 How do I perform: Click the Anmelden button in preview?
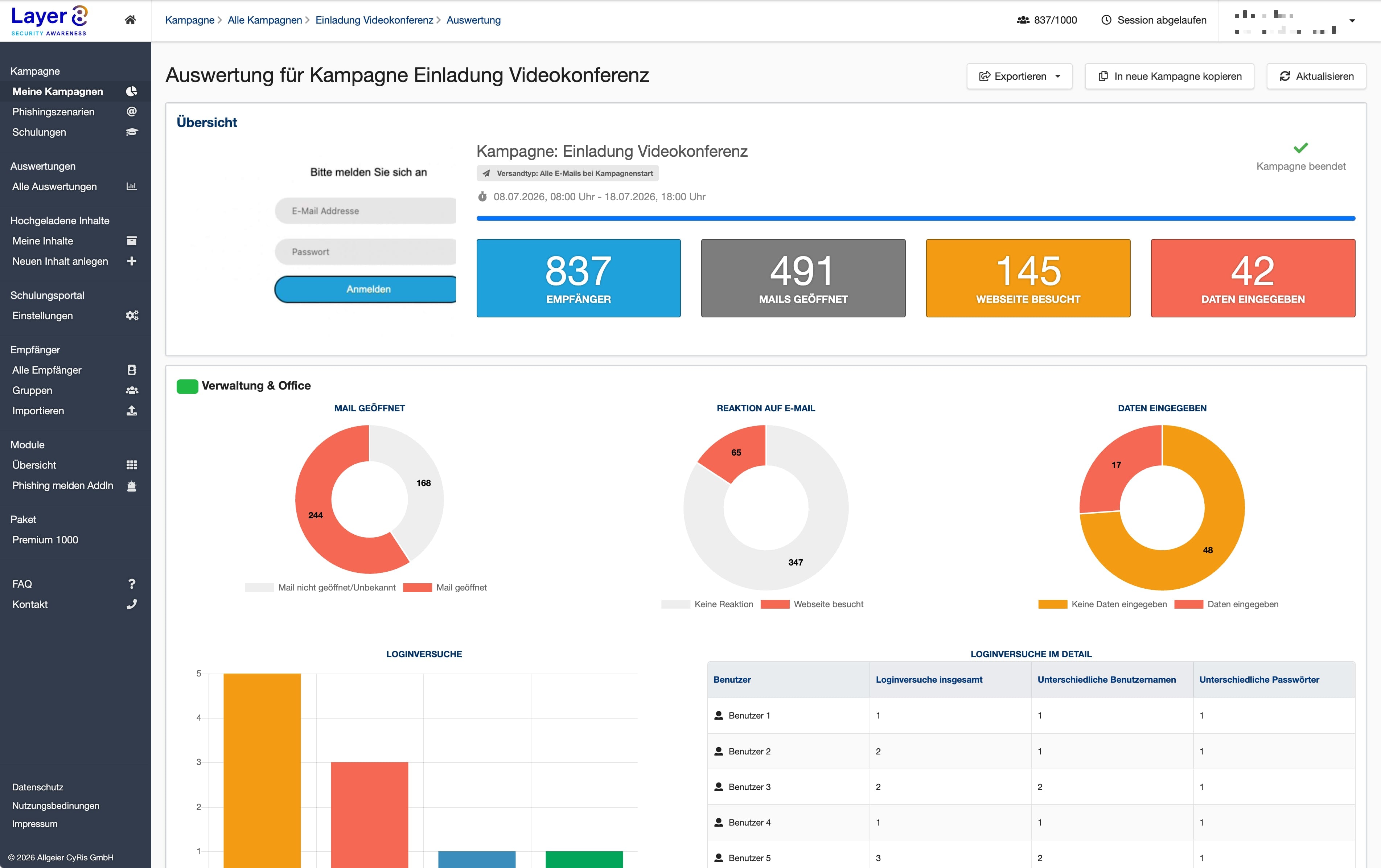[x=365, y=289]
